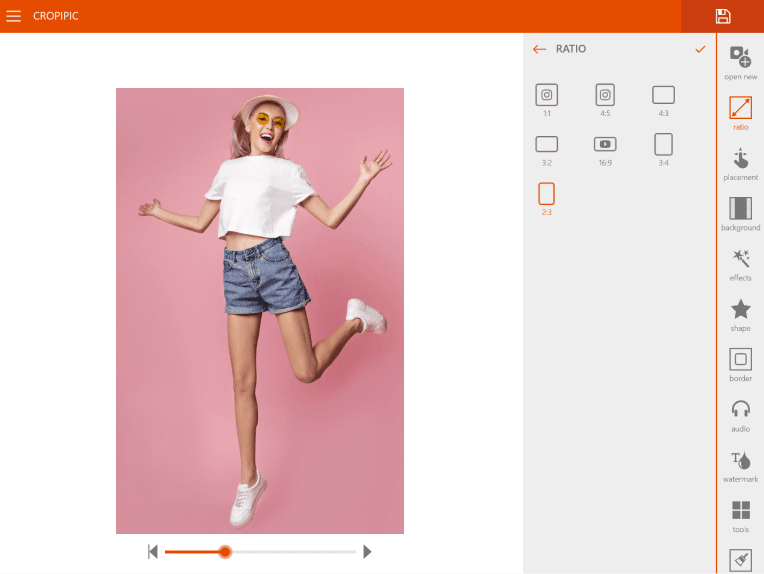Image resolution: width=764 pixels, height=574 pixels.
Task: Select the 3:4 portrait ratio
Action: pos(663,145)
